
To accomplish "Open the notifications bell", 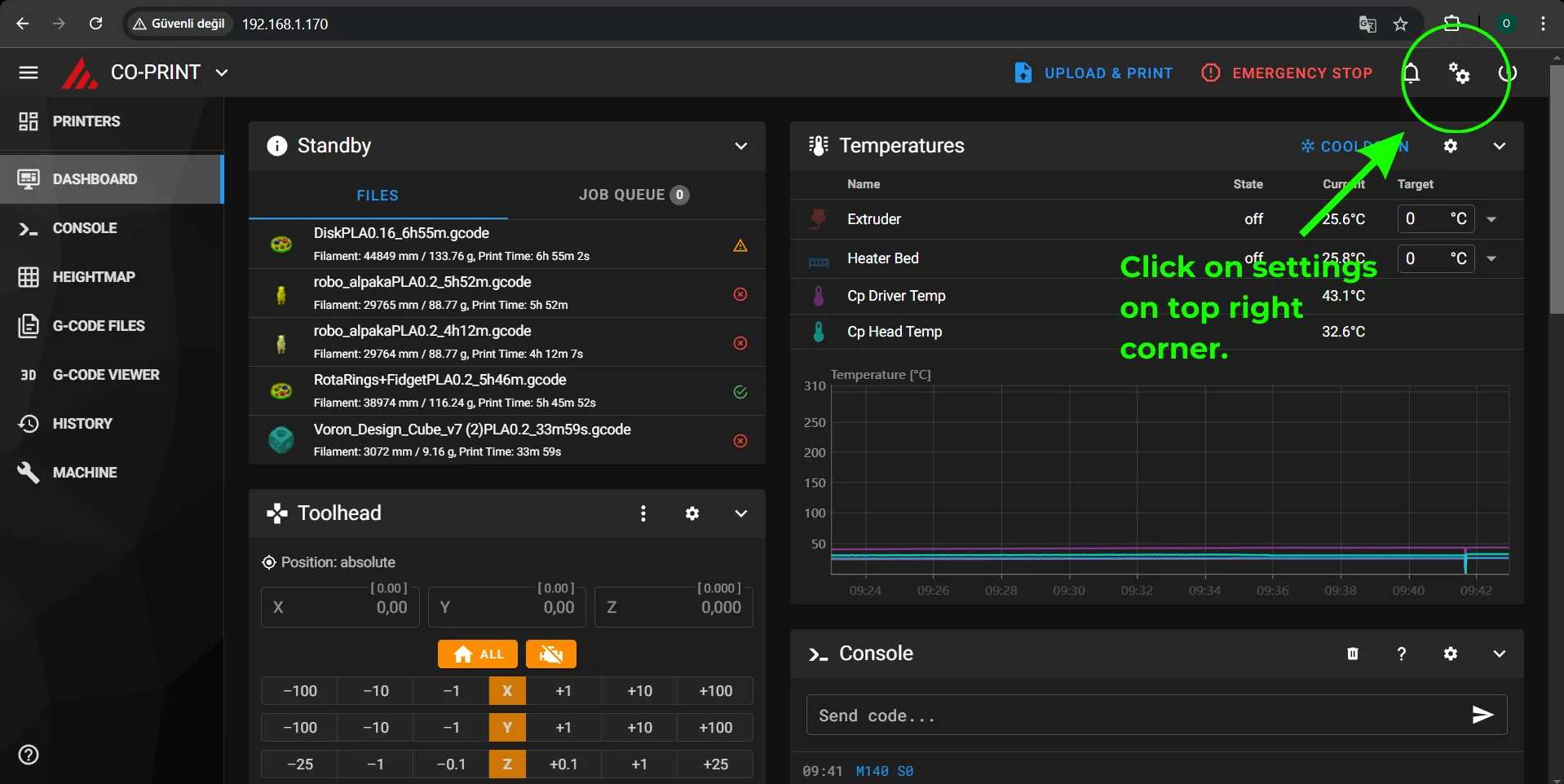I will click(1412, 73).
